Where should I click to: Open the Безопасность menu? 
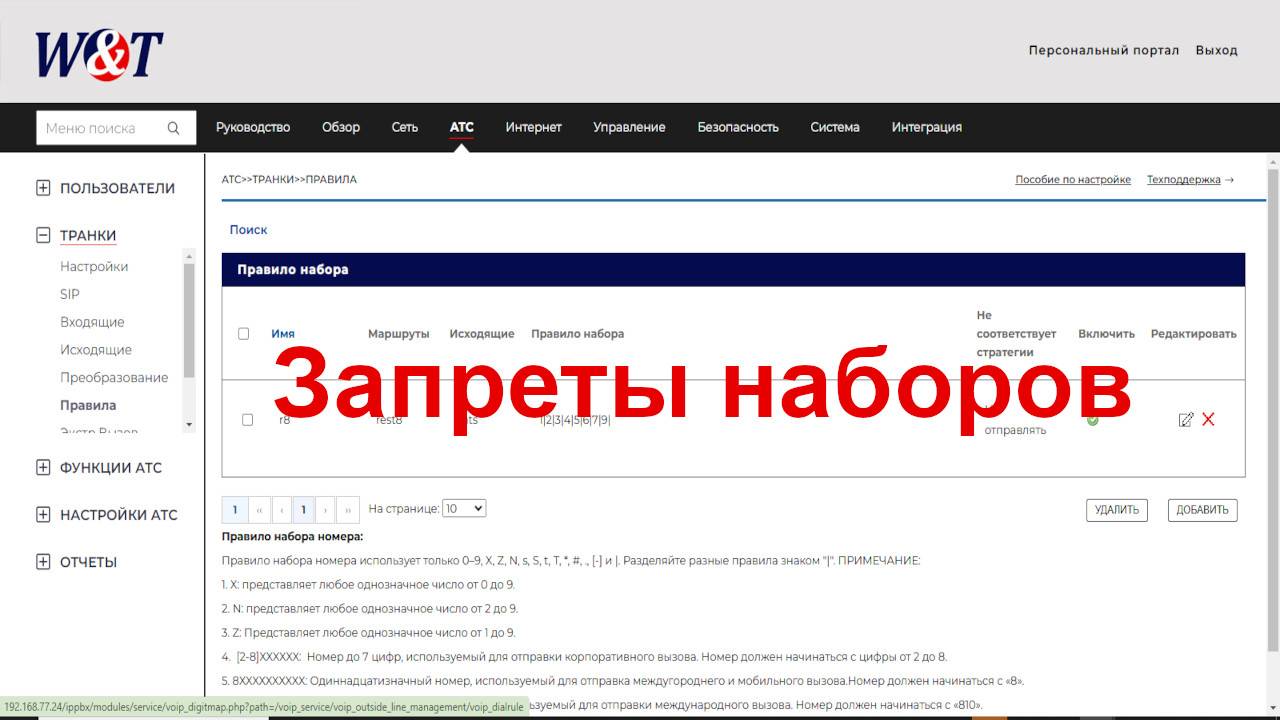point(738,127)
